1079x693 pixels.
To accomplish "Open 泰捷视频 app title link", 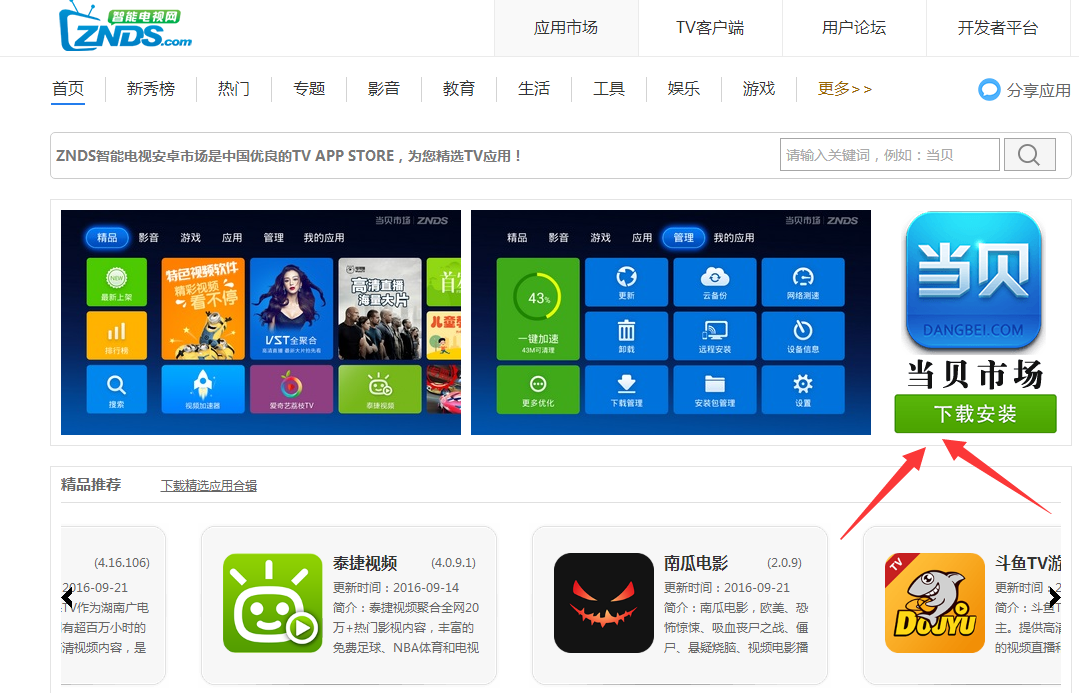I will 365,563.
